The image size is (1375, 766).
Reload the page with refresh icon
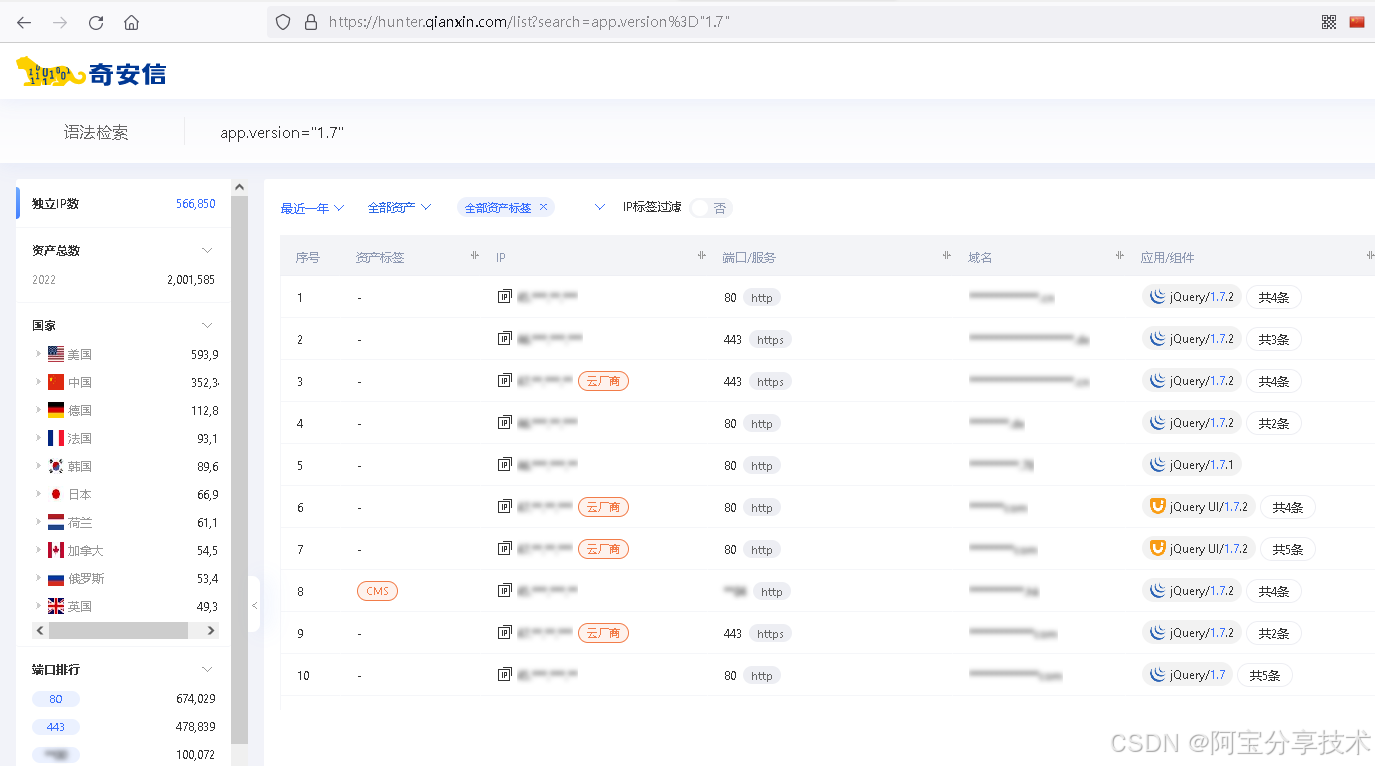coord(96,22)
